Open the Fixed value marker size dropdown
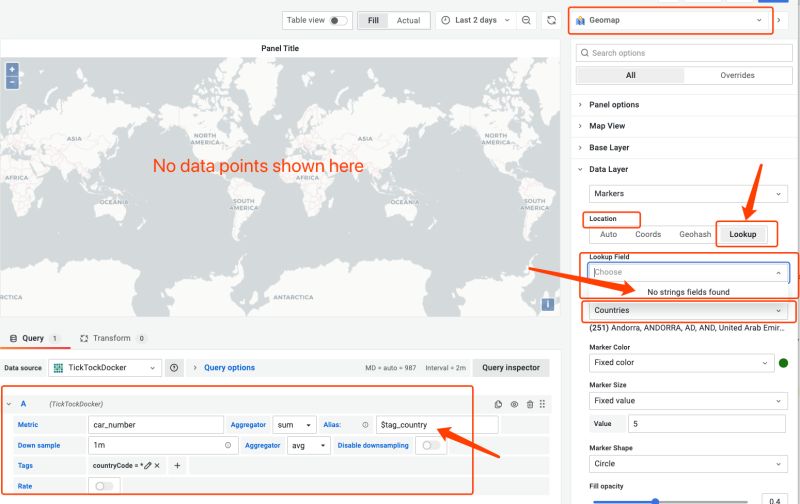This screenshot has height=504, width=800. [688, 401]
